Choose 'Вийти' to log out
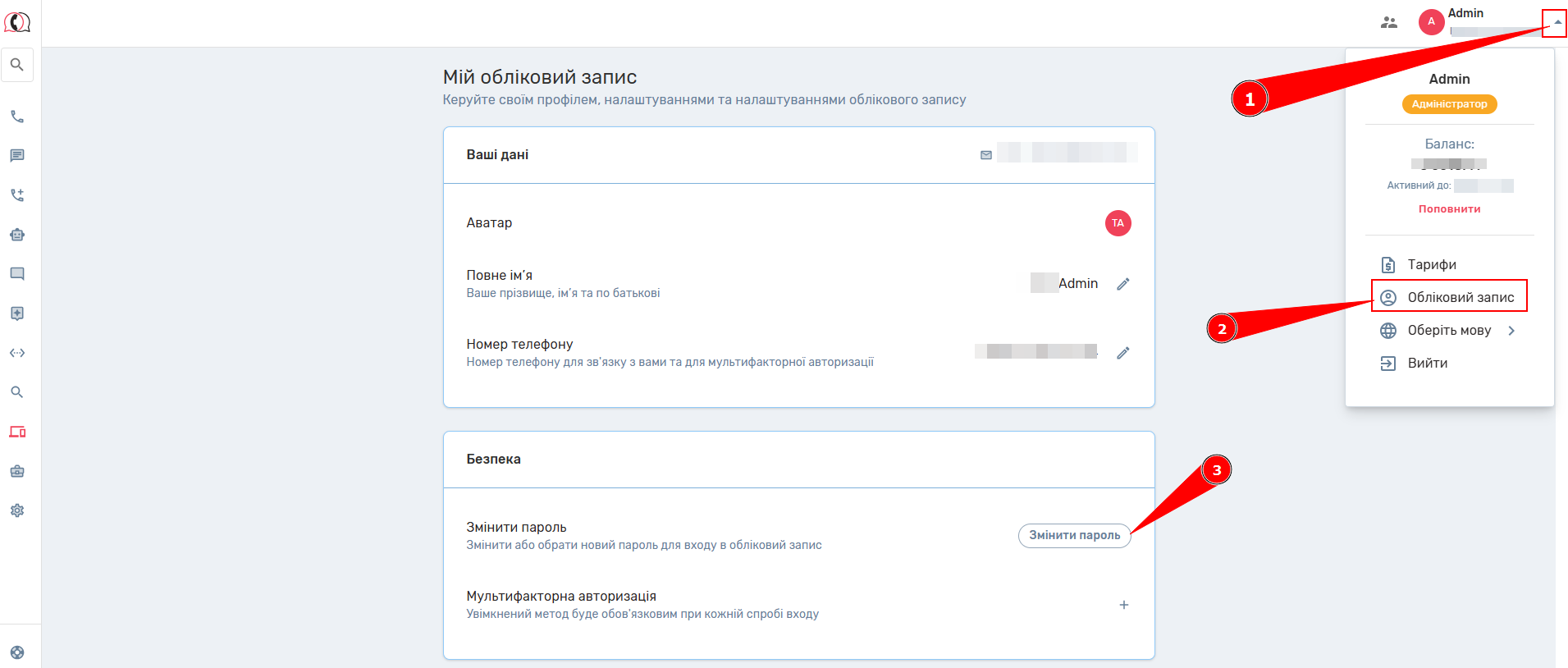Screen dimensions: 1568x668 (1427, 363)
